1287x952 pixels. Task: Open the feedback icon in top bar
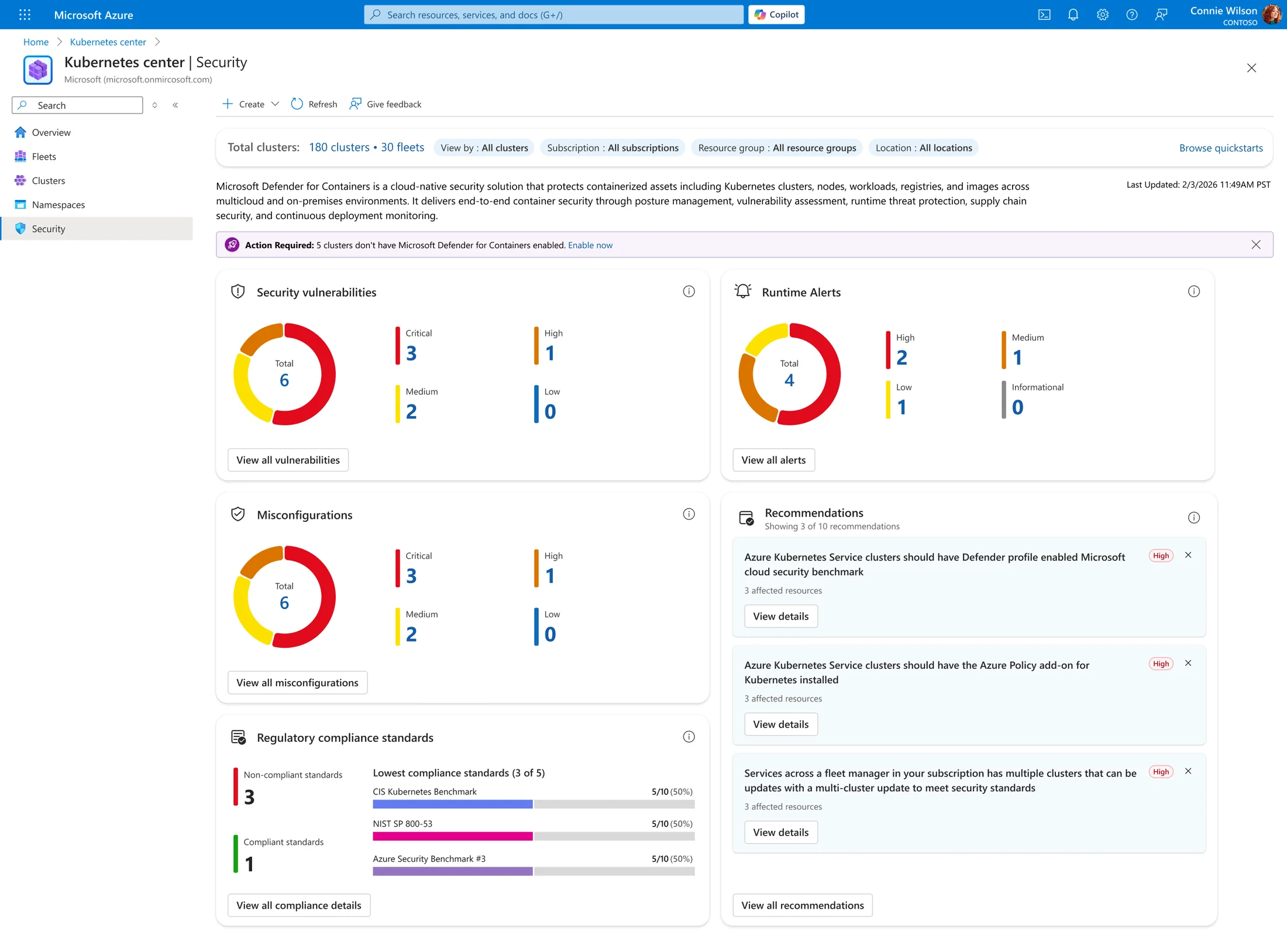[1161, 15]
